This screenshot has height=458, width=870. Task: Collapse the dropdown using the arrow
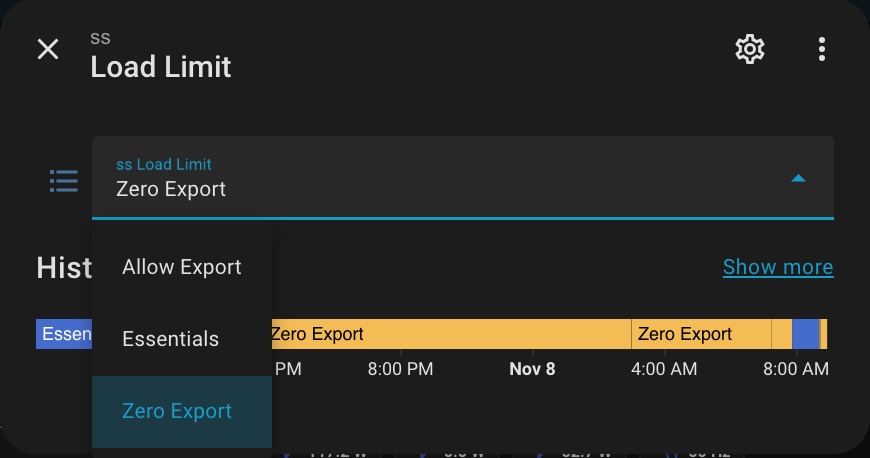(x=798, y=179)
